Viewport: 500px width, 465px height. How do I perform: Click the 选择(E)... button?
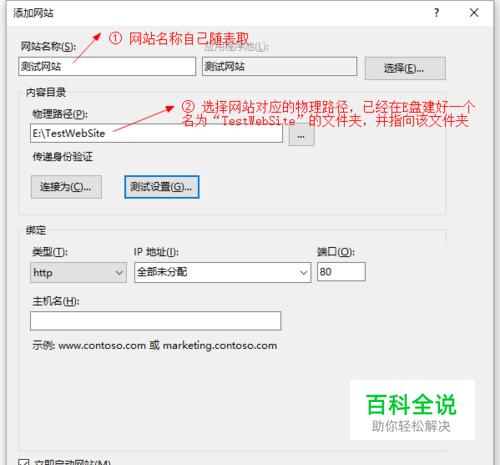[x=405, y=68]
